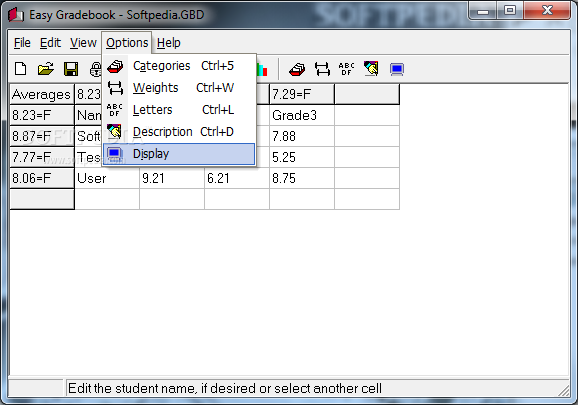Click the bar chart toolbar icon

262,69
